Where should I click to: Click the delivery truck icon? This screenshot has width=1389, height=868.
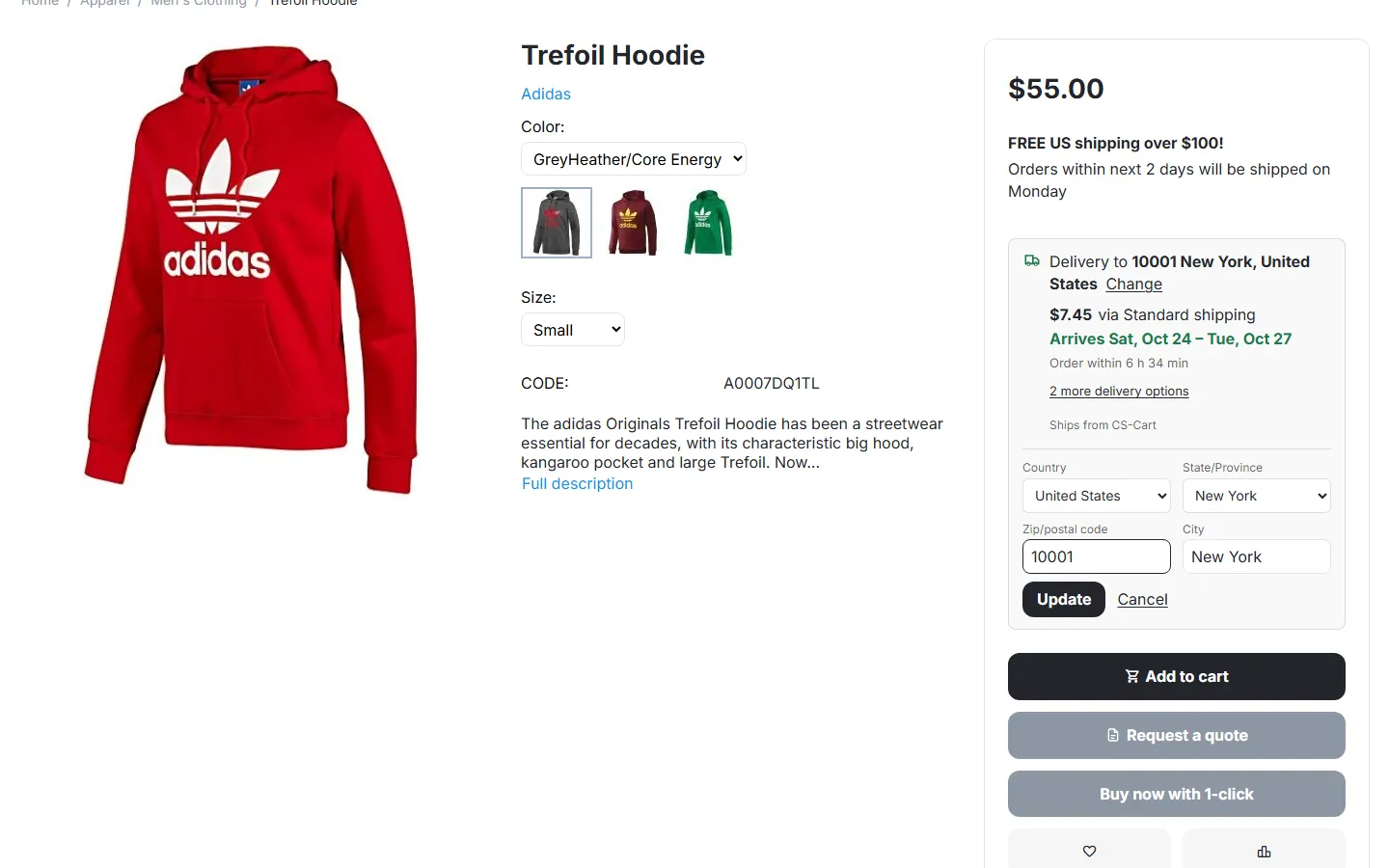coord(1032,260)
